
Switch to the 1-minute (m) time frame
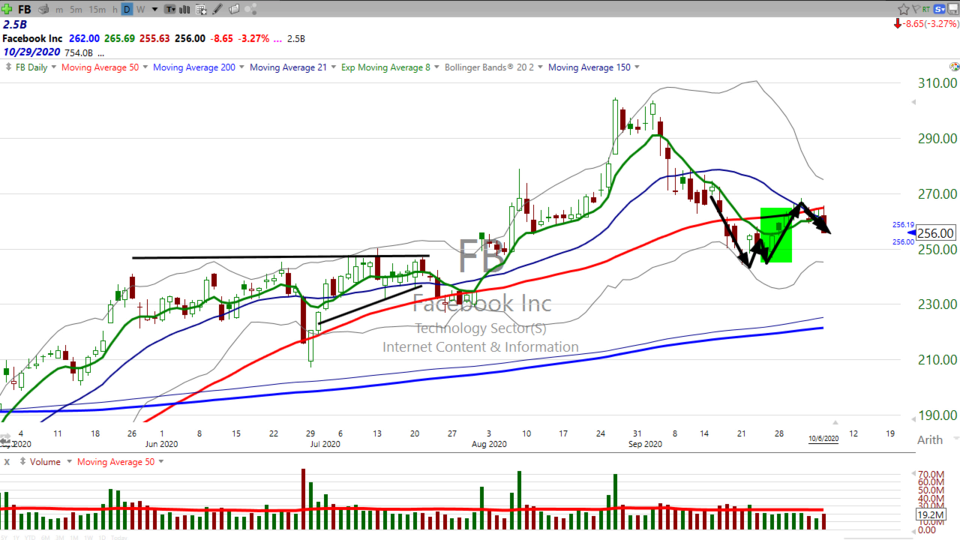coord(59,10)
